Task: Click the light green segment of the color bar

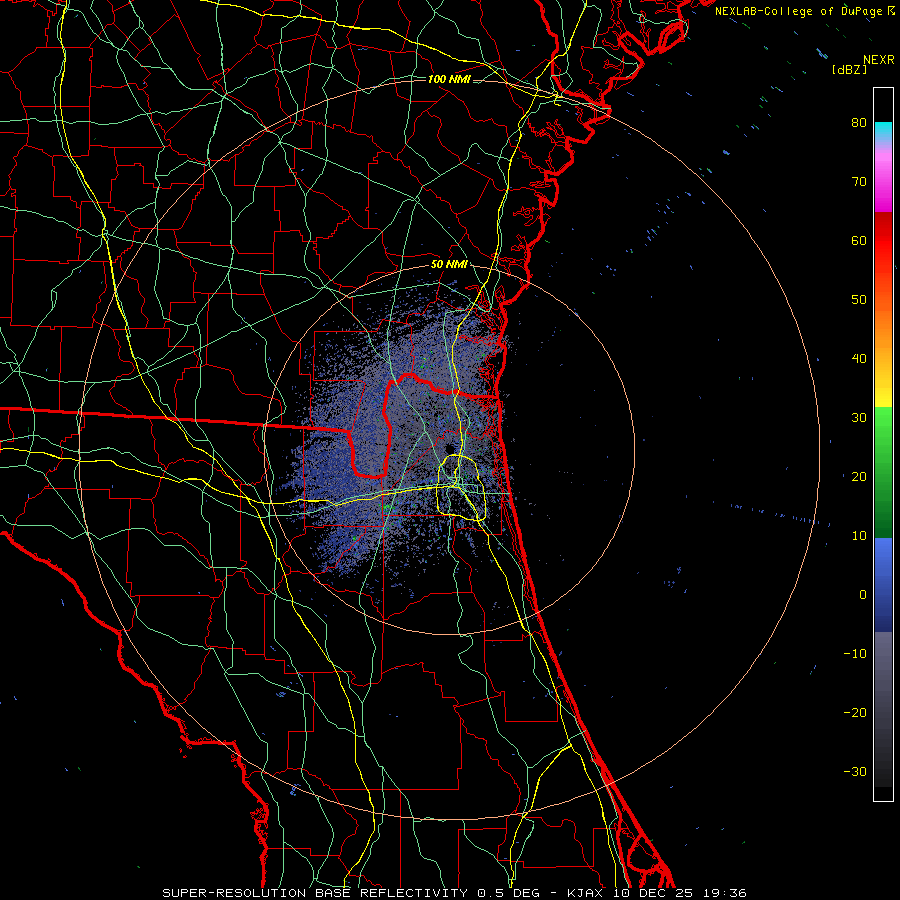Action: (883, 428)
